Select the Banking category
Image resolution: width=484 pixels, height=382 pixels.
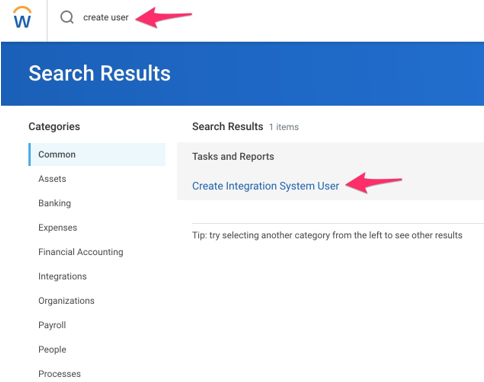click(x=55, y=203)
